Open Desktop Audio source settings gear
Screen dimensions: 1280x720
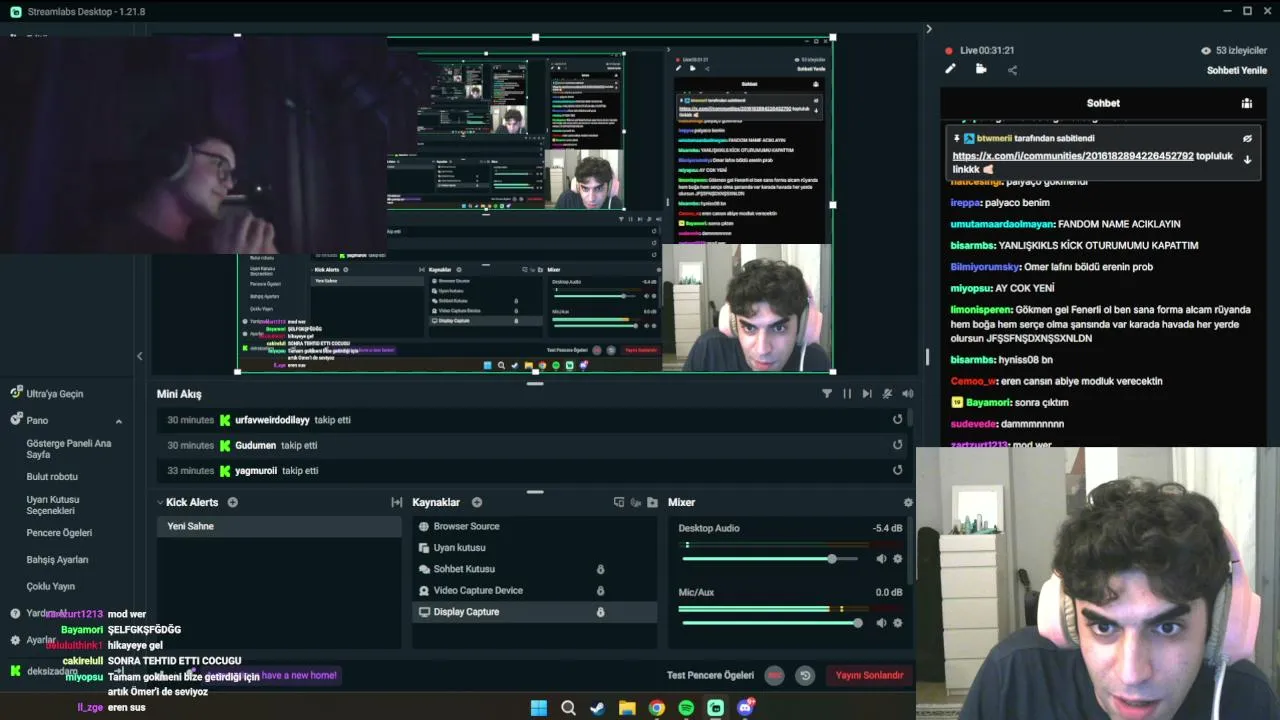(x=897, y=559)
